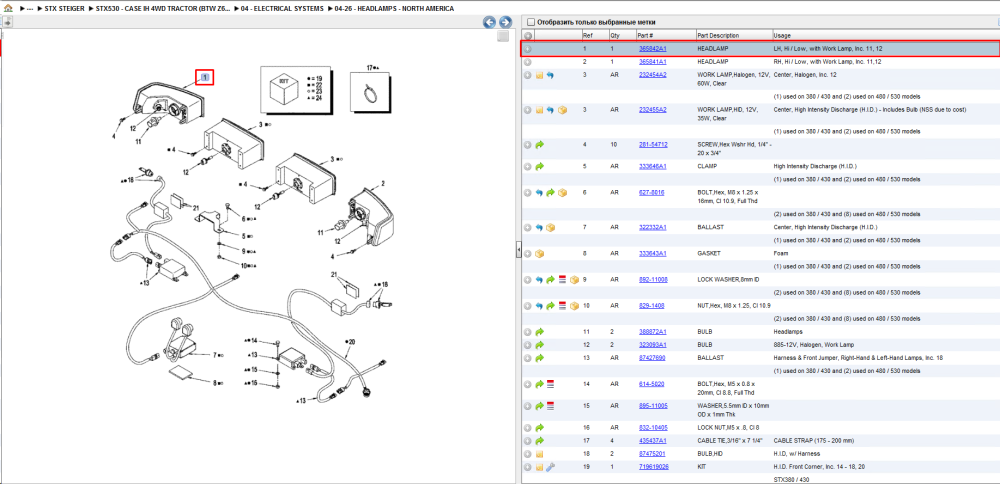Navigate to the previous diagram page arrow
Image resolution: width=1000 pixels, height=484 pixels.
tap(490, 22)
